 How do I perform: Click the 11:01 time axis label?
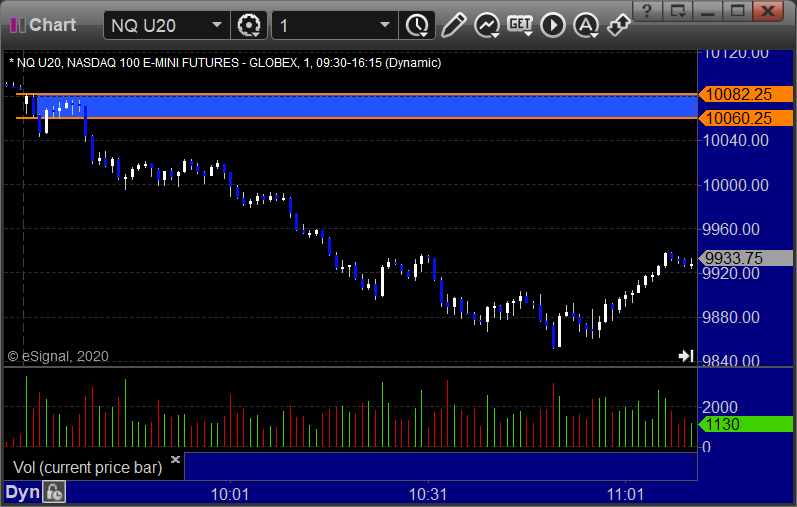coord(625,494)
